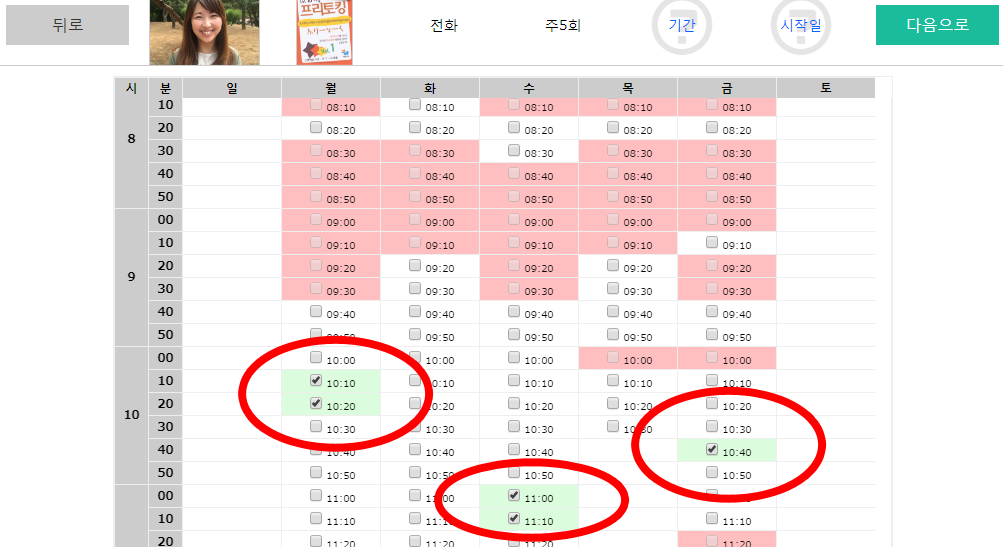Image resolution: width=1003 pixels, height=547 pixels.
Task: Uncheck the Friday 10:40 time slot
Action: click(x=712, y=450)
